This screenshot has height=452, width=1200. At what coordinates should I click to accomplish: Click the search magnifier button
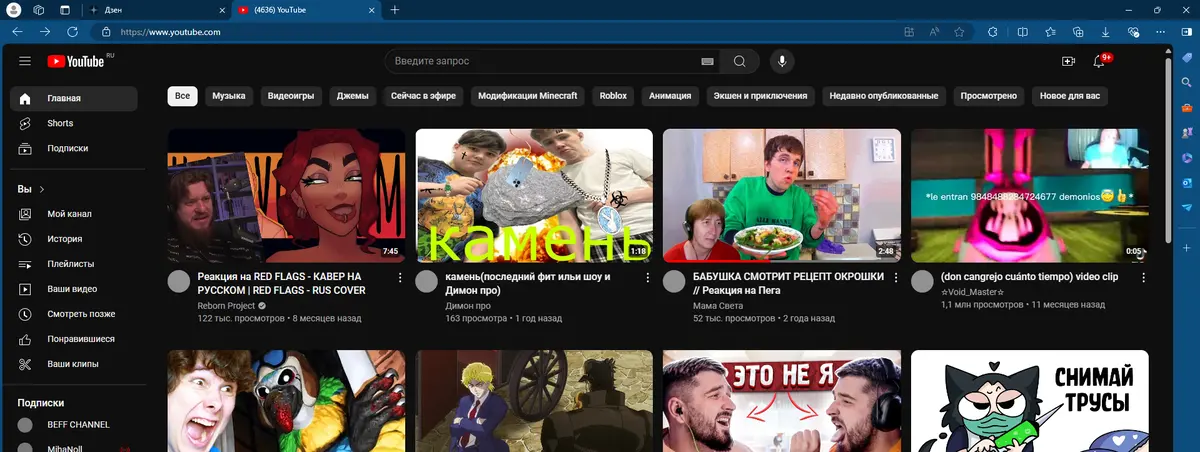coord(739,61)
